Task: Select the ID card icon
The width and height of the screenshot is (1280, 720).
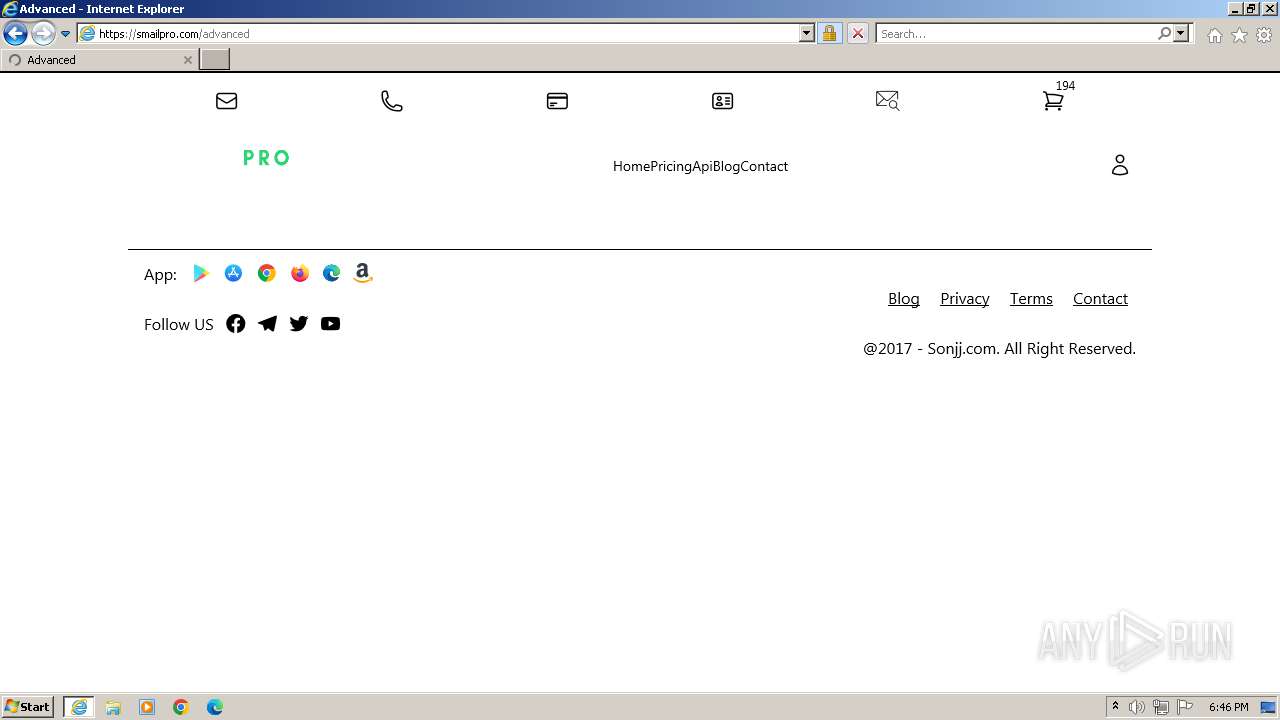Action: [722, 101]
